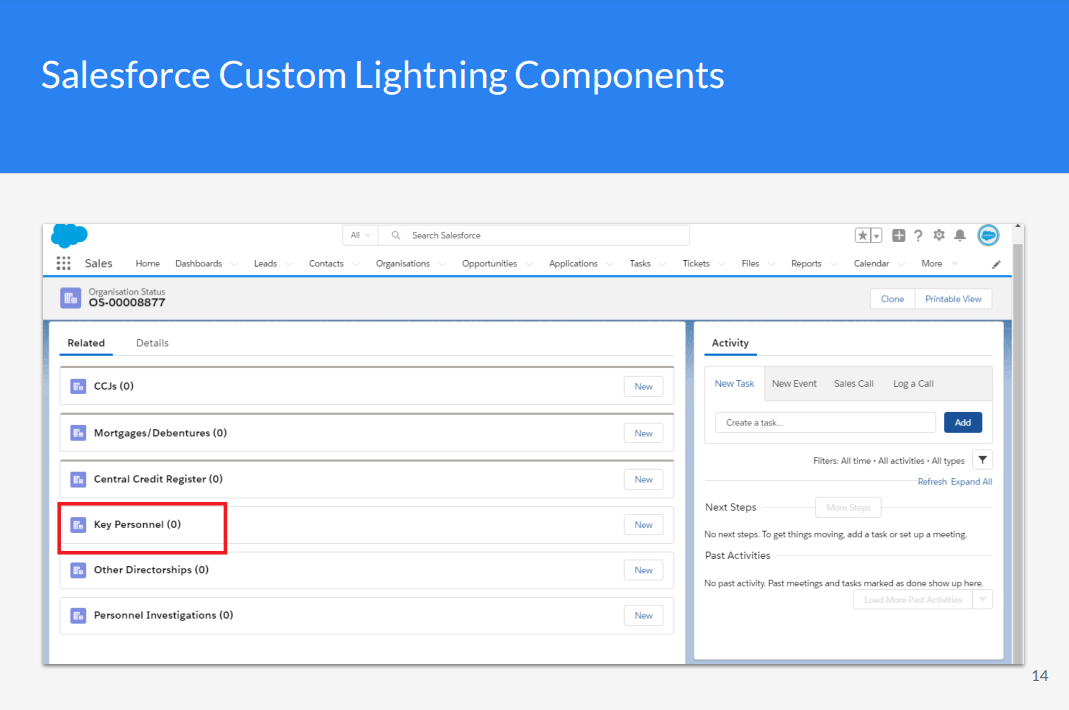Open the Organisations nav item

pos(403,264)
